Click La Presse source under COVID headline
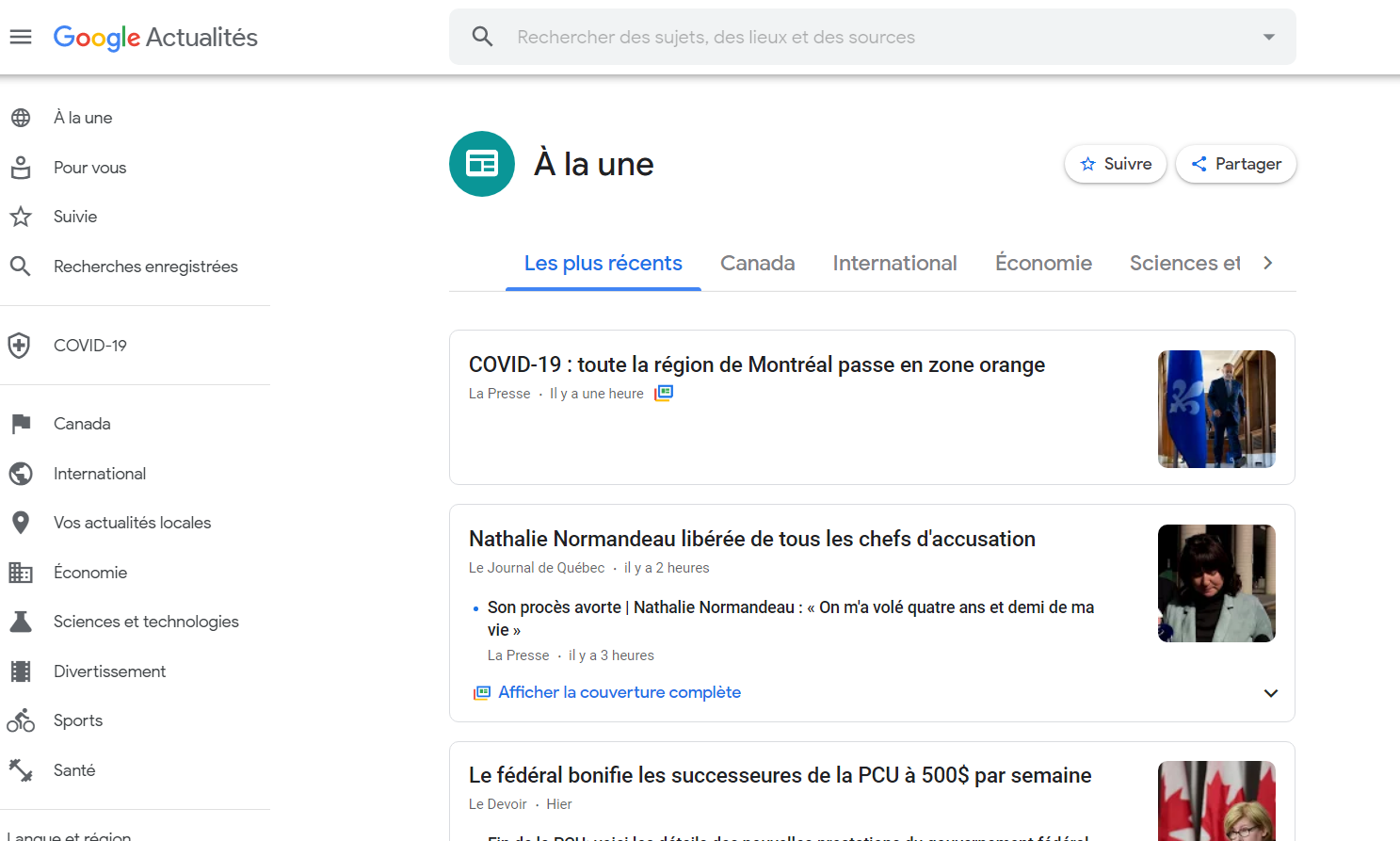Viewport: 1400px width, 841px height. (499, 394)
